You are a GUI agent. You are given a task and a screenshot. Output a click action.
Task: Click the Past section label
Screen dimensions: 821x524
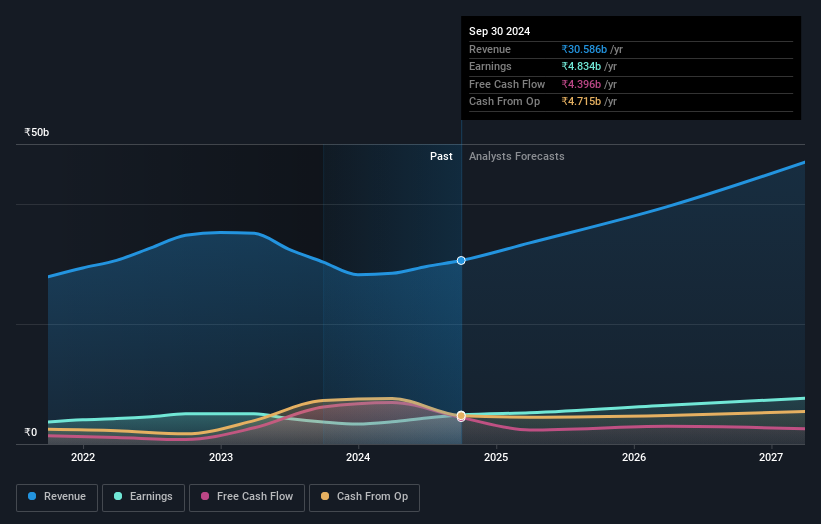click(441, 157)
